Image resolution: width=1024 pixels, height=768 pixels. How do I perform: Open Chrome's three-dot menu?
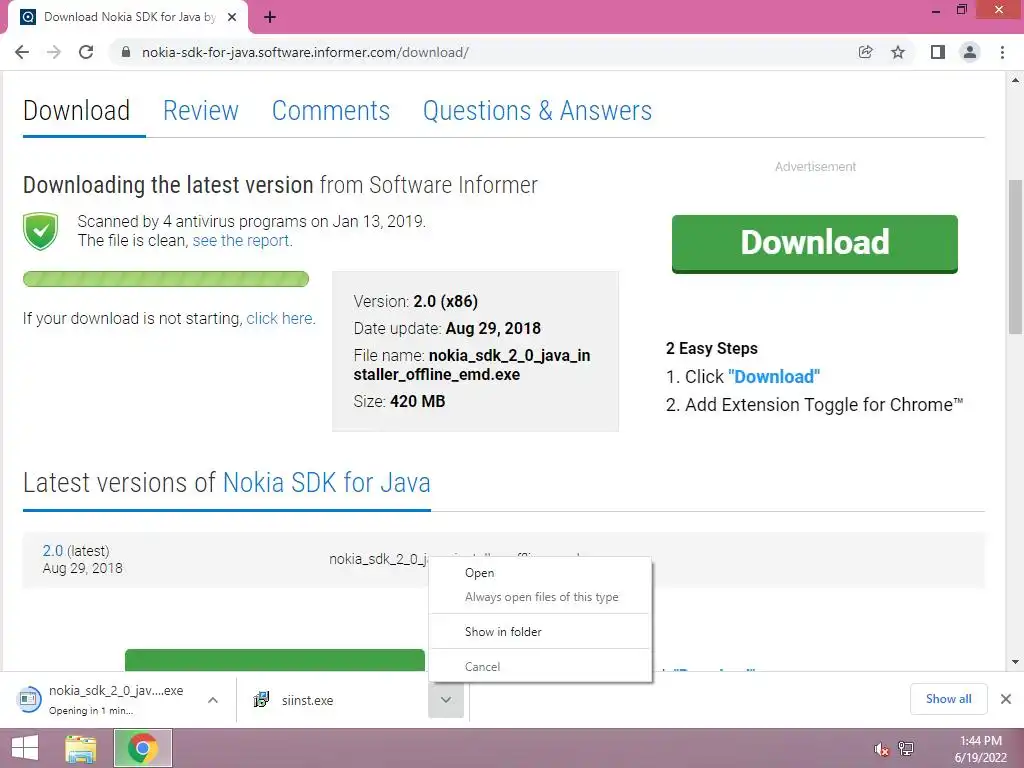pyautogui.click(x=1002, y=52)
